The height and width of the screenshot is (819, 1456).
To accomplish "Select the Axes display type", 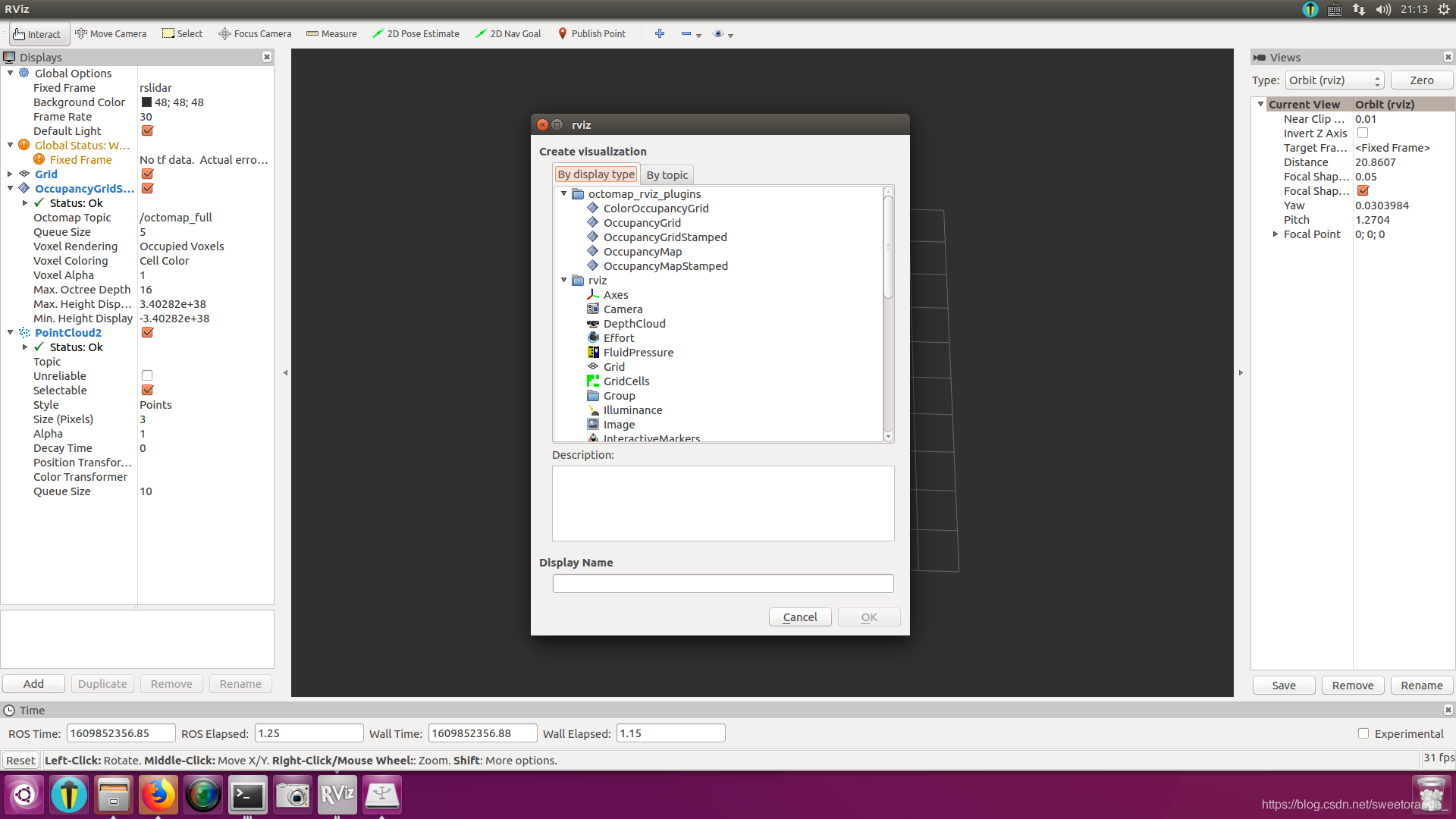I will coord(615,295).
